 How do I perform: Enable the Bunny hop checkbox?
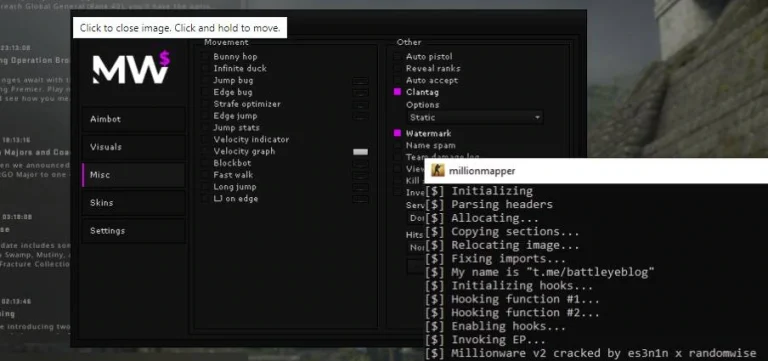tap(205, 57)
